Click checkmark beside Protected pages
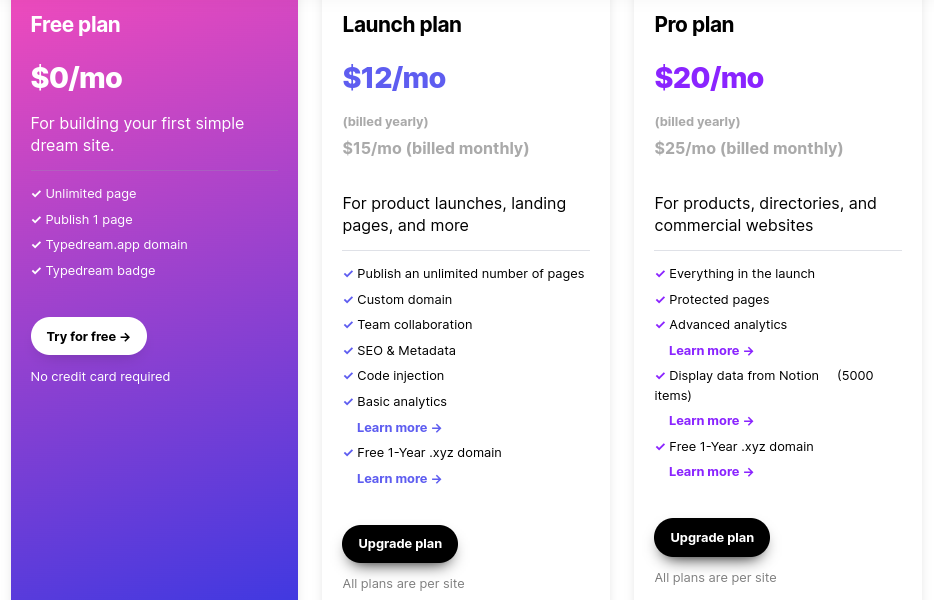Viewport: 934px width, 600px height. pyautogui.click(x=660, y=300)
